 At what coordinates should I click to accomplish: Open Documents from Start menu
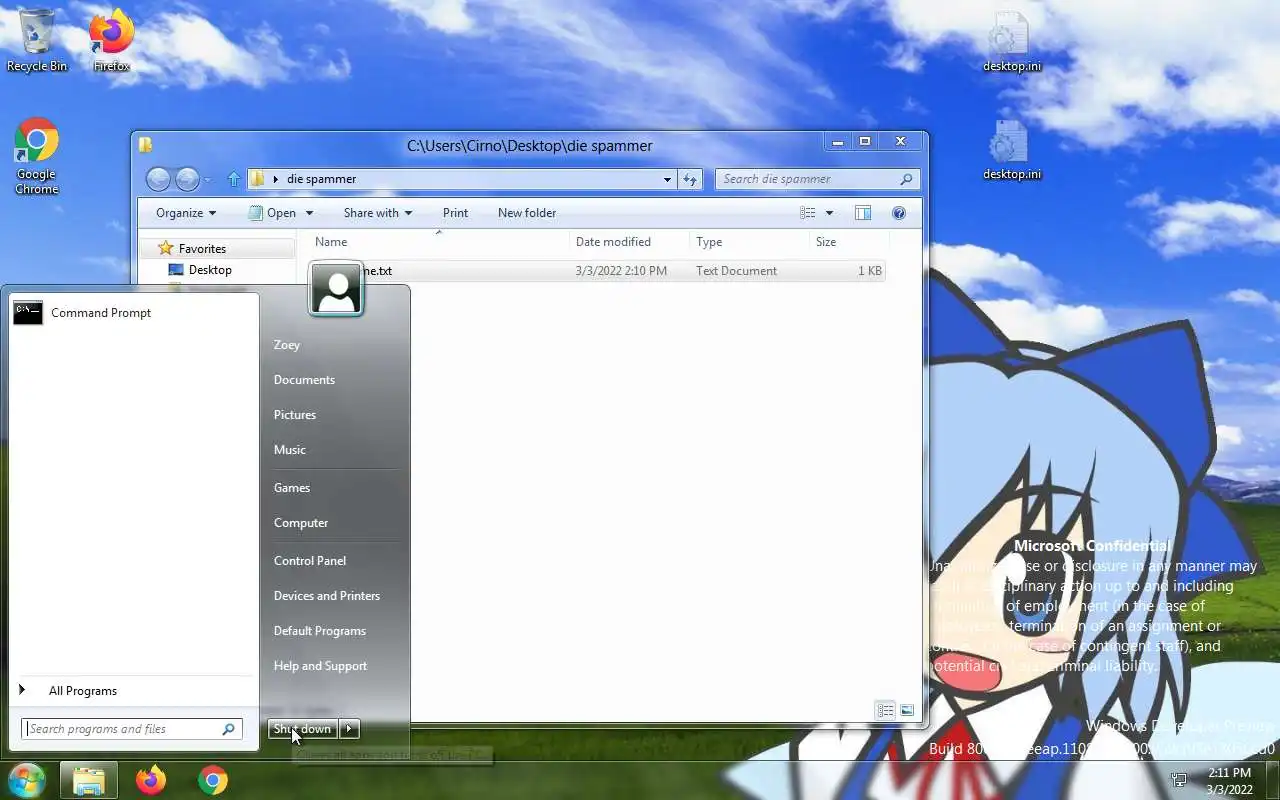click(x=304, y=380)
